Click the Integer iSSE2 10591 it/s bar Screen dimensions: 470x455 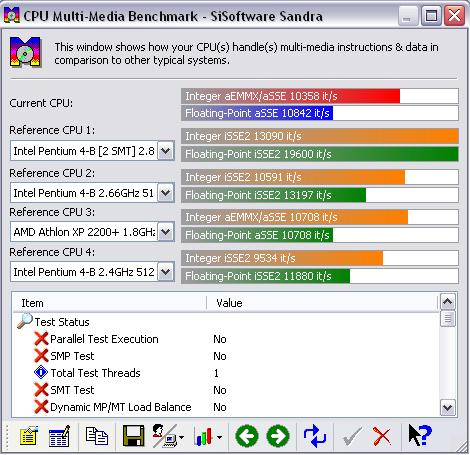pos(320,177)
